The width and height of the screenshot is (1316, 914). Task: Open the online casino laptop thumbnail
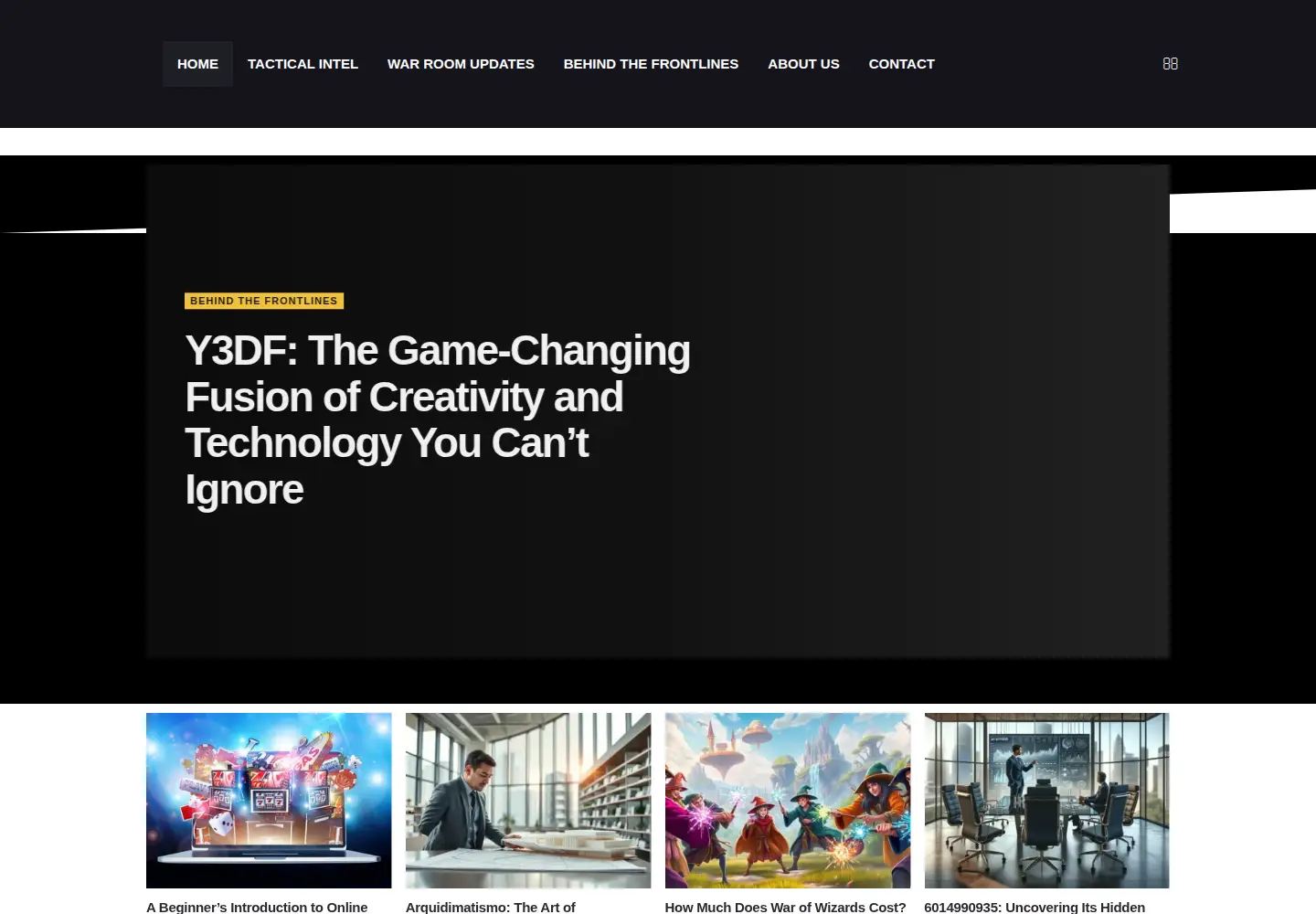[269, 801]
